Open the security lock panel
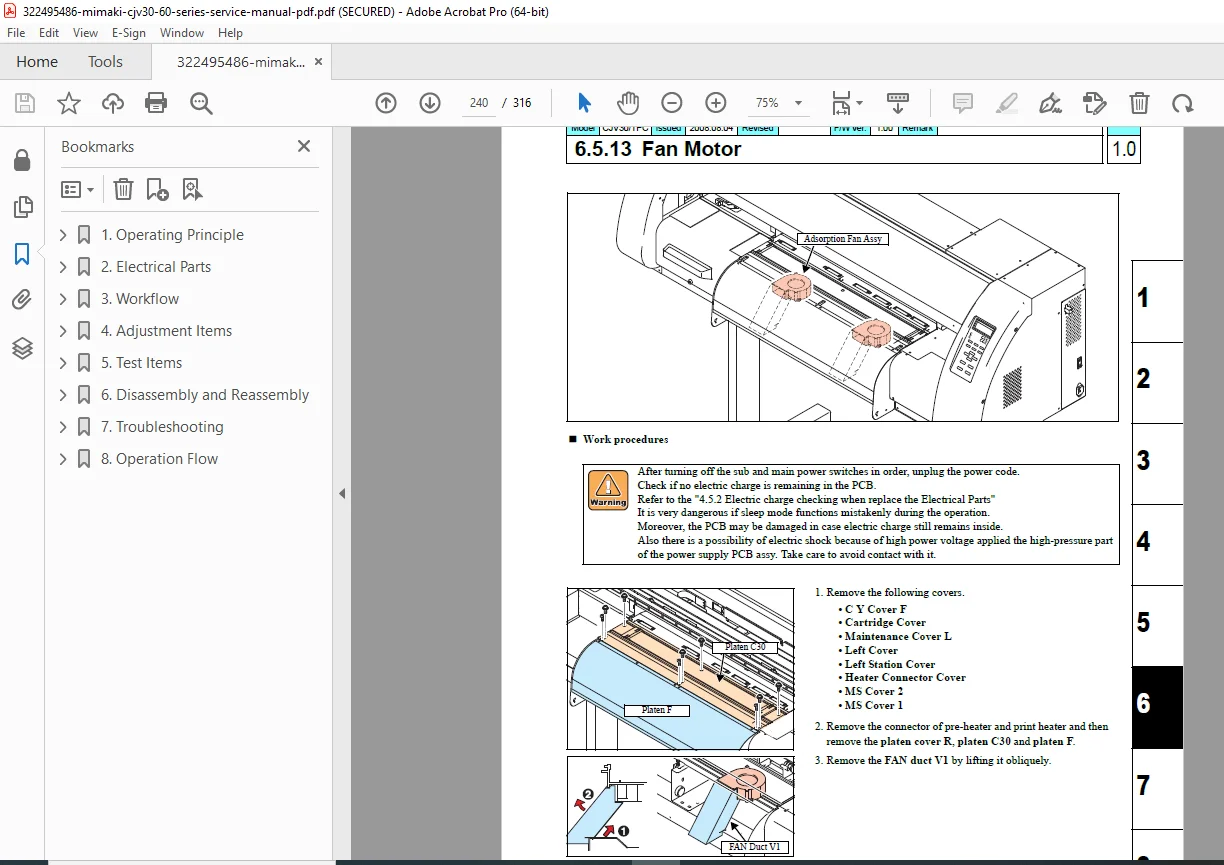This screenshot has height=865, width=1224. [22, 160]
